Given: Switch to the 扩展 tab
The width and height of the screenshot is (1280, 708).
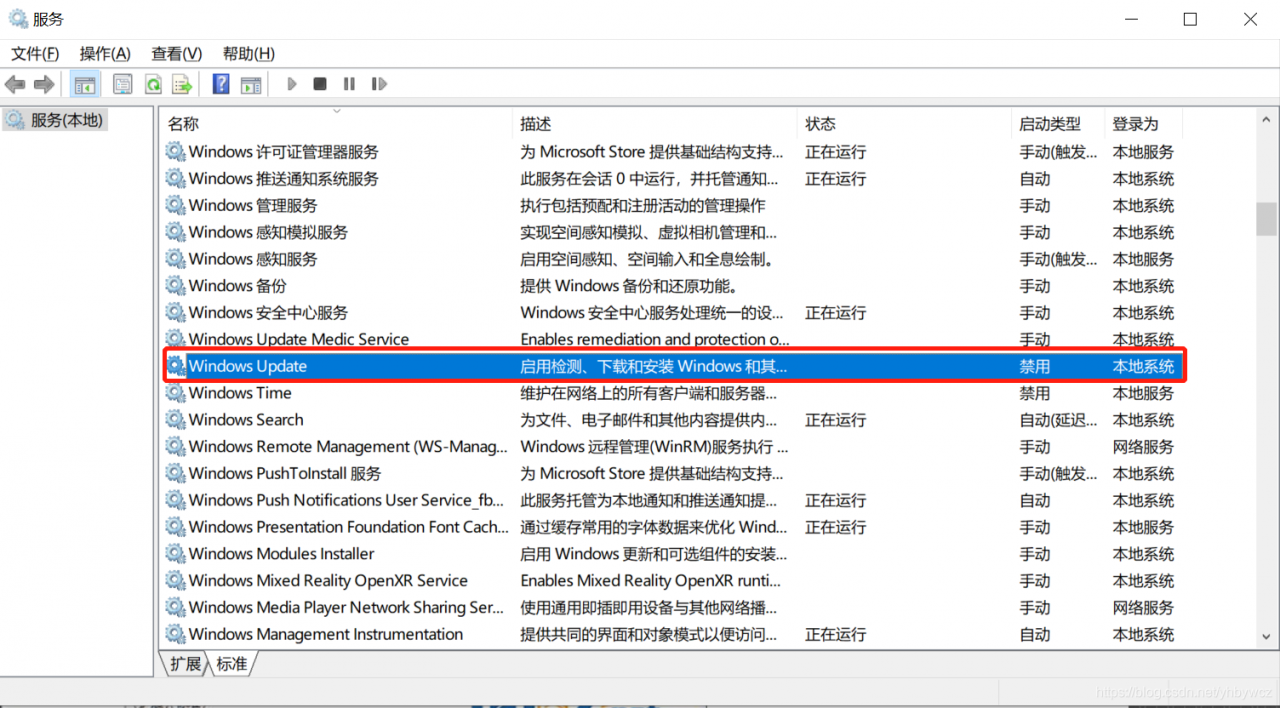Looking at the screenshot, I should 185,664.
